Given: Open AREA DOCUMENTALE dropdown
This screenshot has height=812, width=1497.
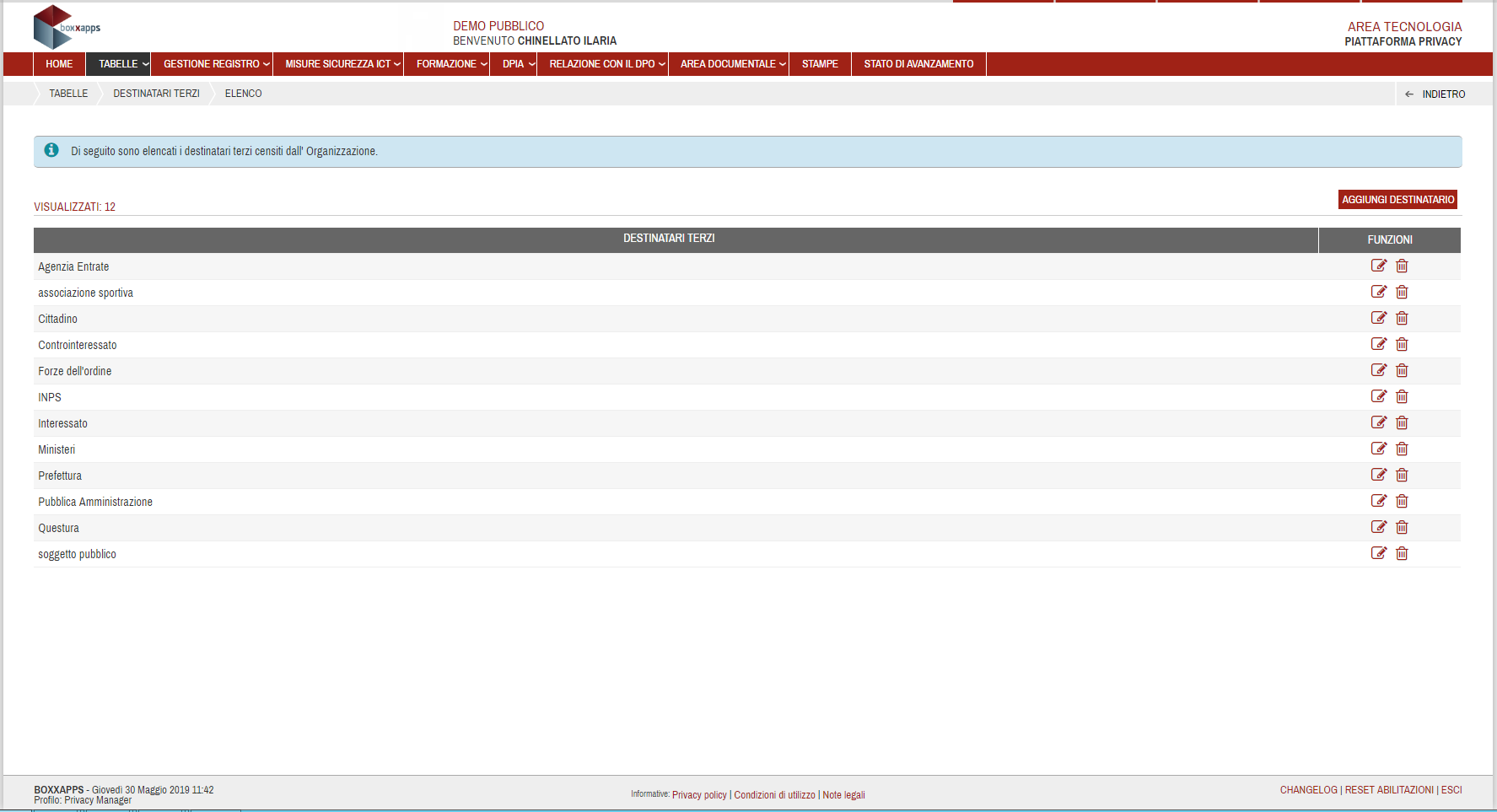Looking at the screenshot, I should [729, 64].
